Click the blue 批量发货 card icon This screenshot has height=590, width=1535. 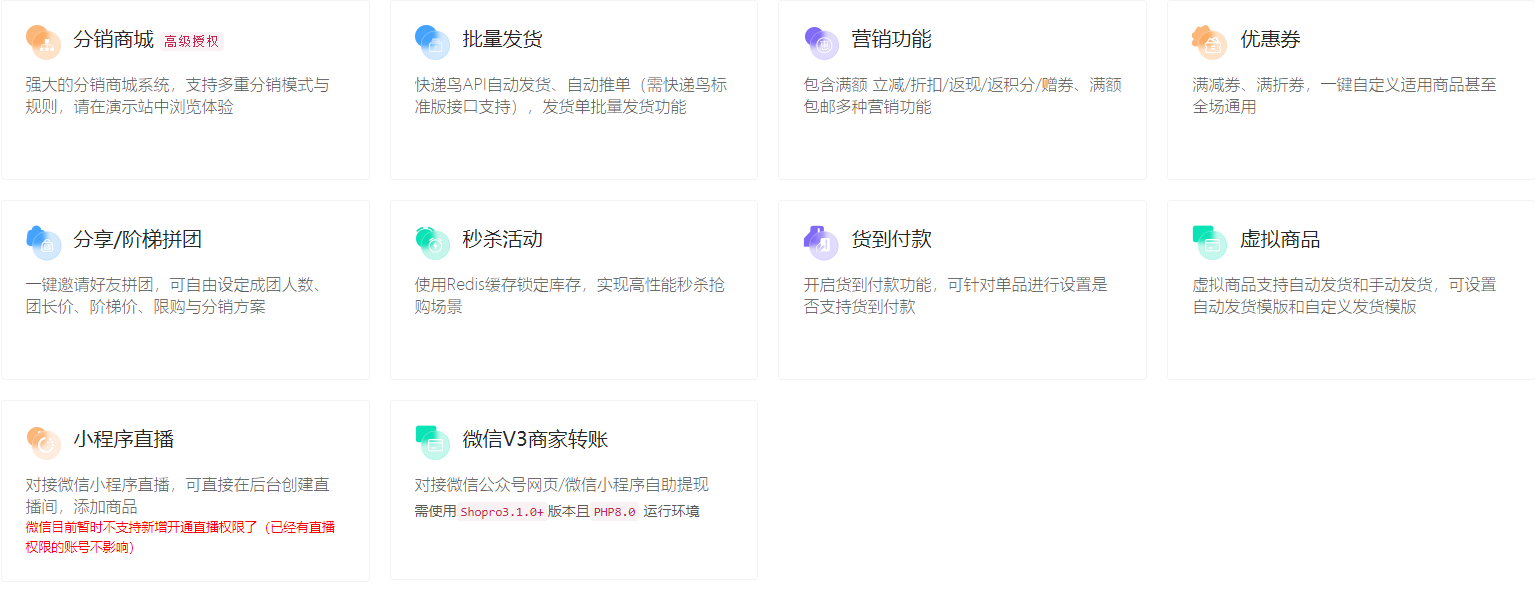tap(432, 41)
